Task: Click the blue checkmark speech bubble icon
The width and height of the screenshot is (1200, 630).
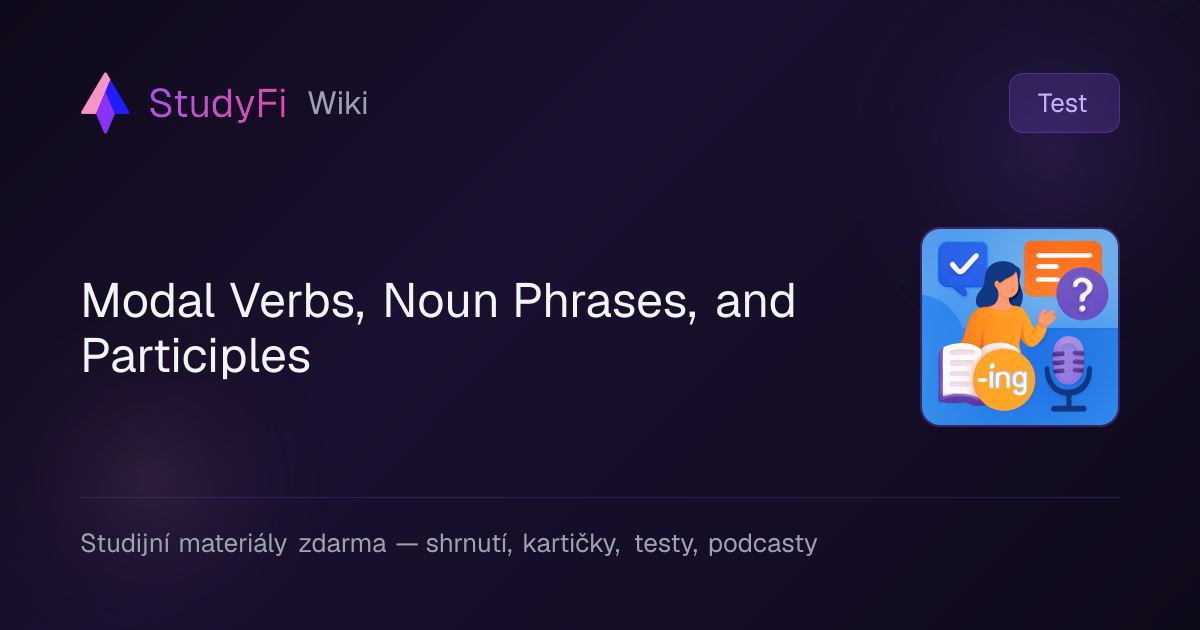Action: tap(962, 266)
